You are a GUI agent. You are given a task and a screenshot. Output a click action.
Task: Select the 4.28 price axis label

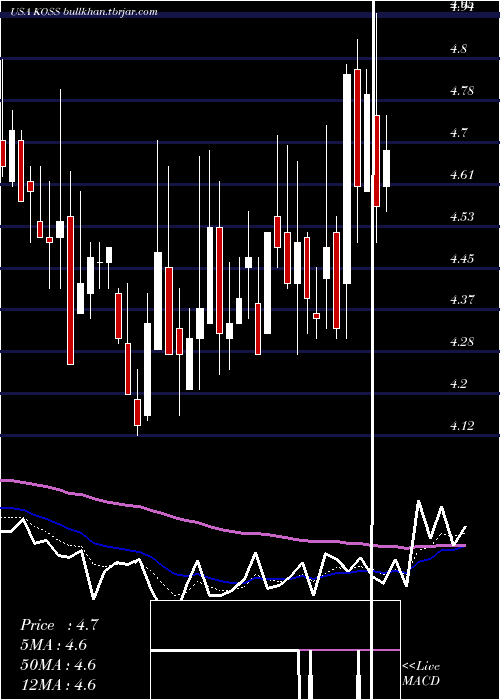tap(462, 342)
